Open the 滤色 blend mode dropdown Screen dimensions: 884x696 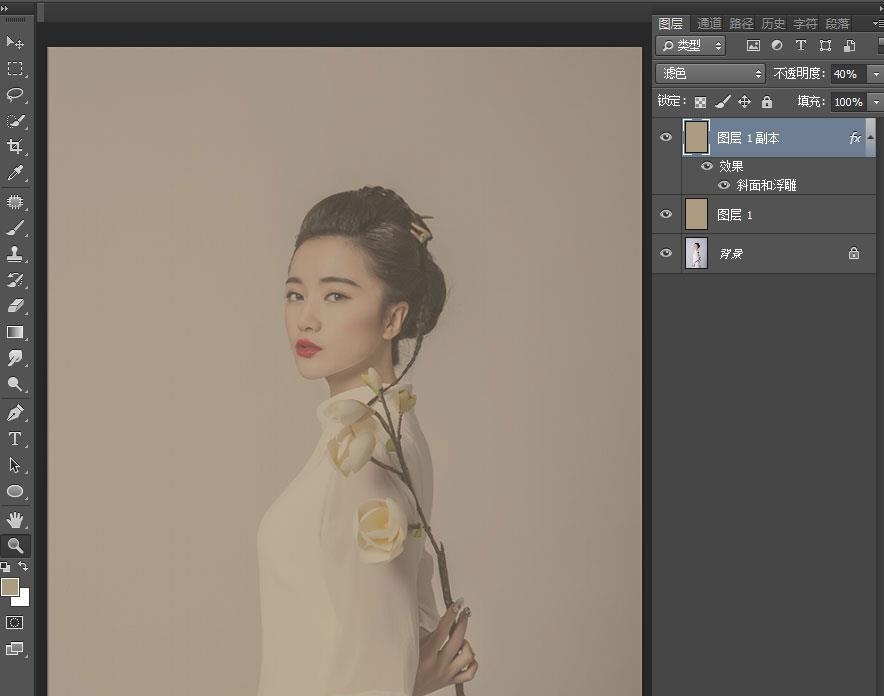coord(708,73)
